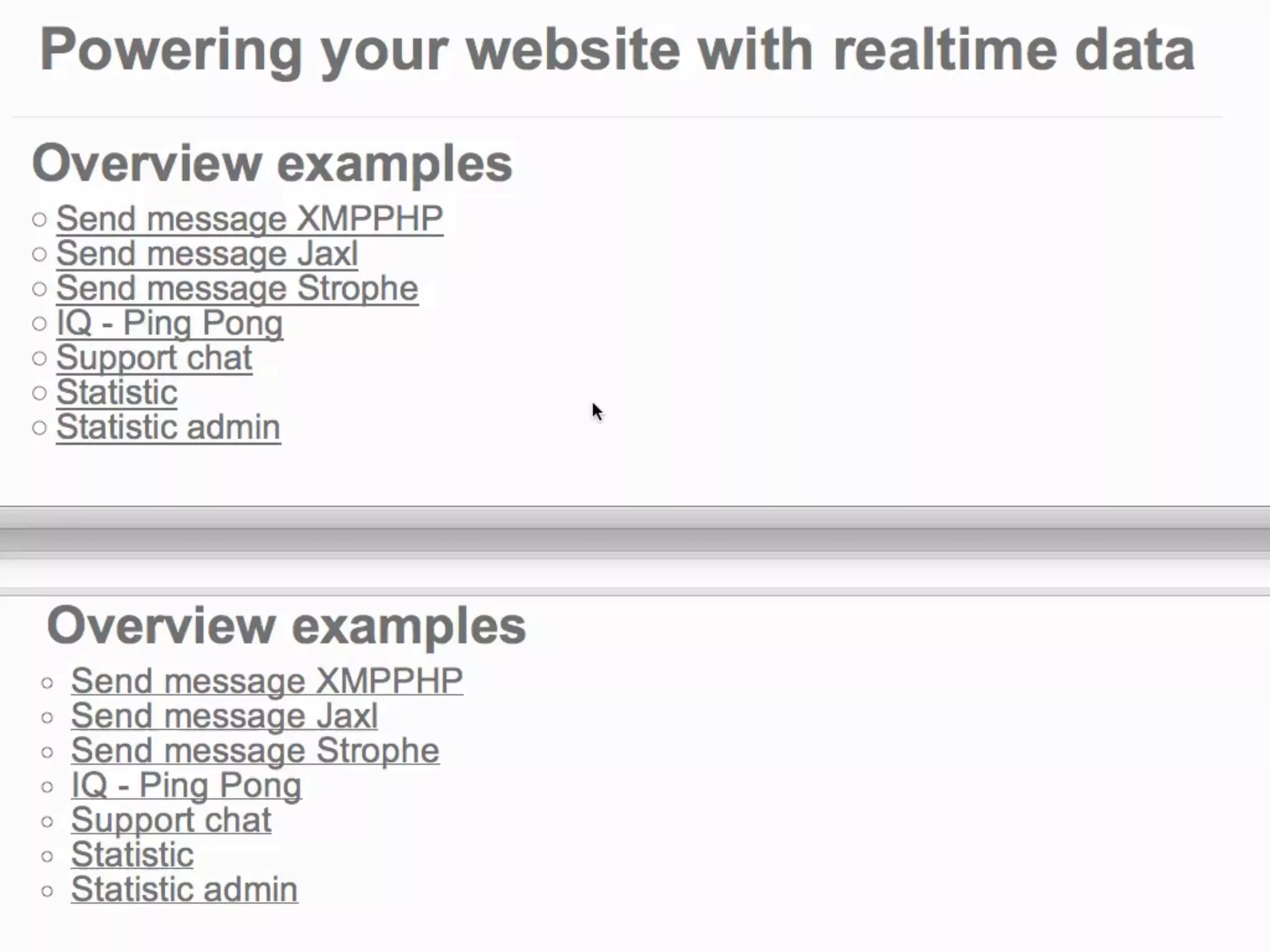Click IQ - Ping Pong in lower window
This screenshot has height=952, width=1270.
pos(186,785)
